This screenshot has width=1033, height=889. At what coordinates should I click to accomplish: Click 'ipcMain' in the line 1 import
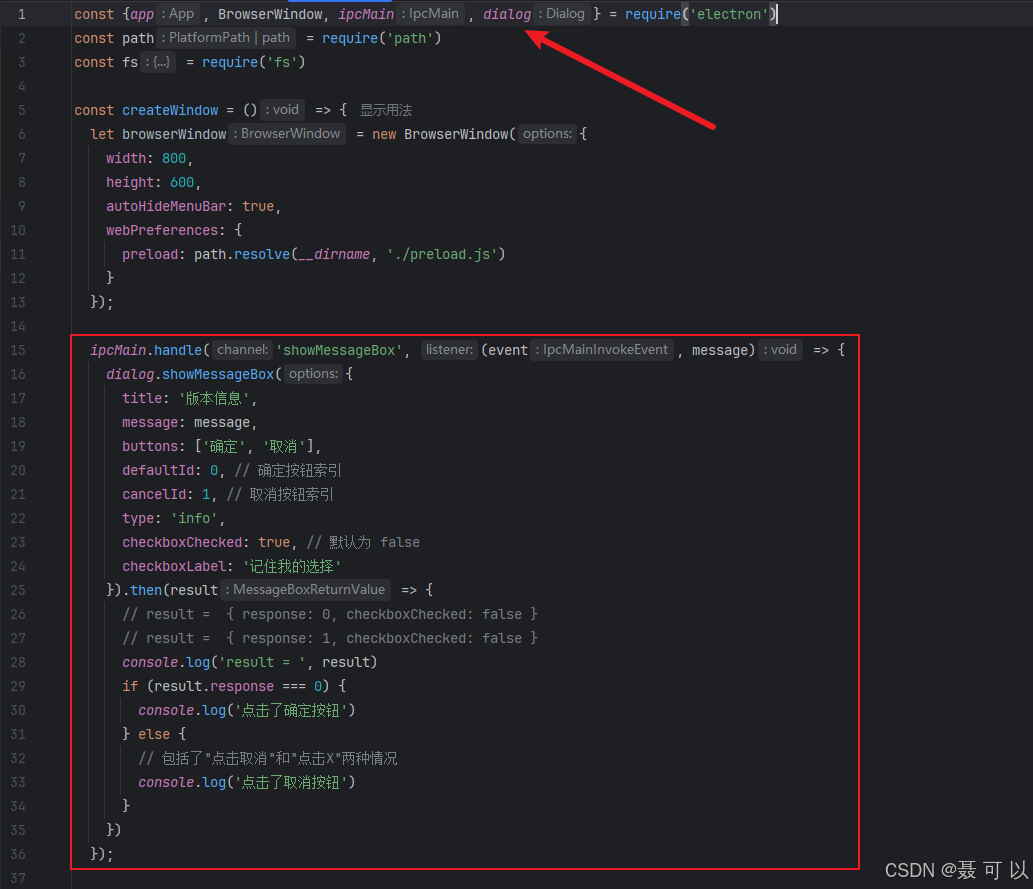366,14
